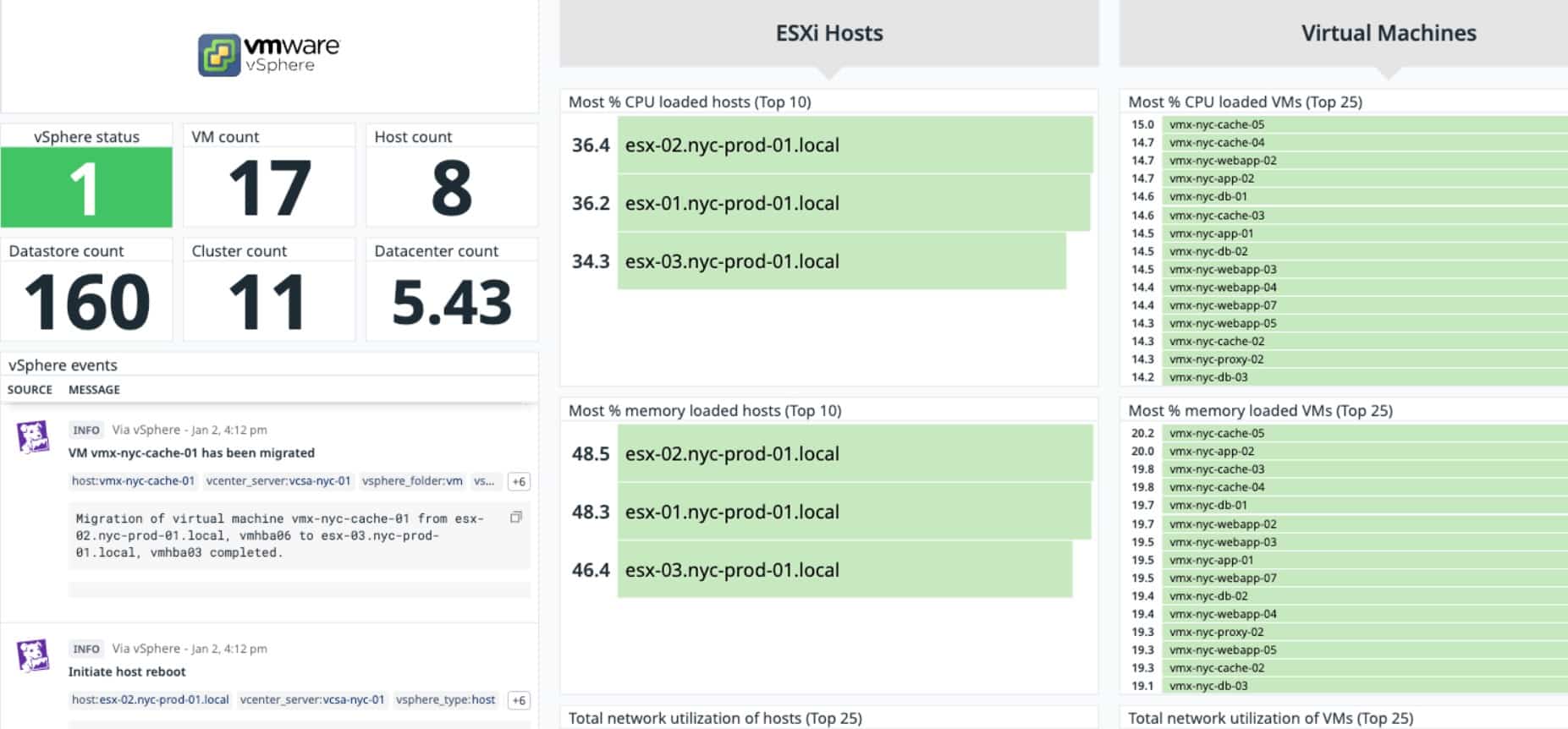The height and width of the screenshot is (729, 1568).
Task: Open the 'Initiate host reboot' event
Action: (x=127, y=671)
